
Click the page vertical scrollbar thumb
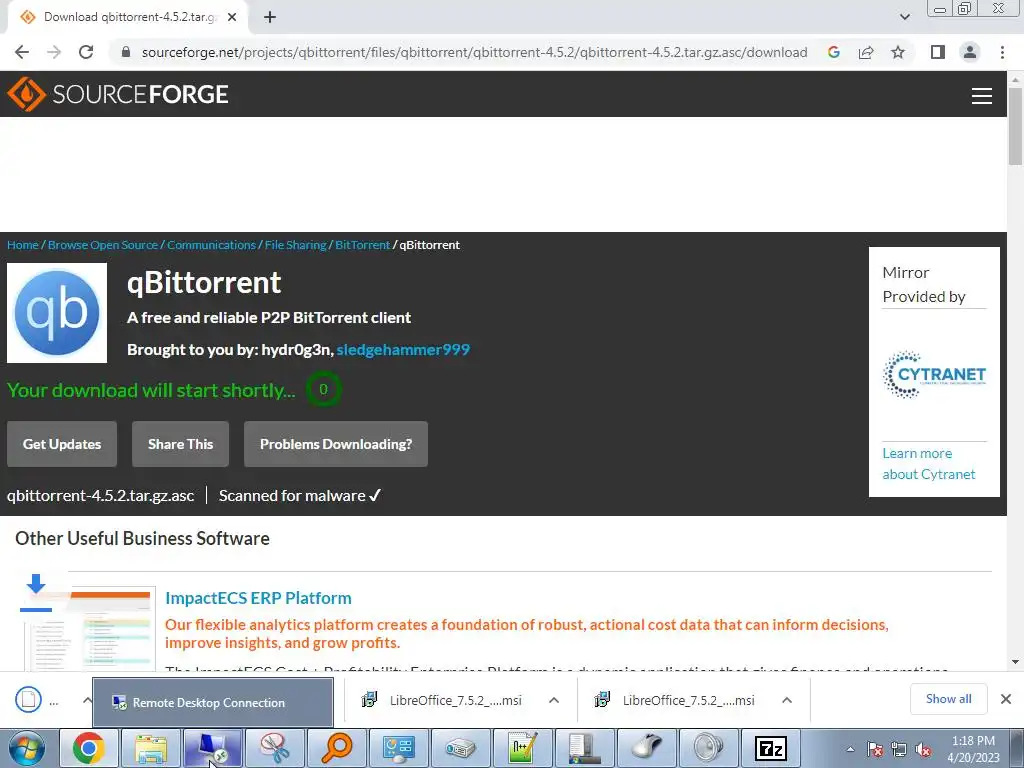[x=1015, y=125]
